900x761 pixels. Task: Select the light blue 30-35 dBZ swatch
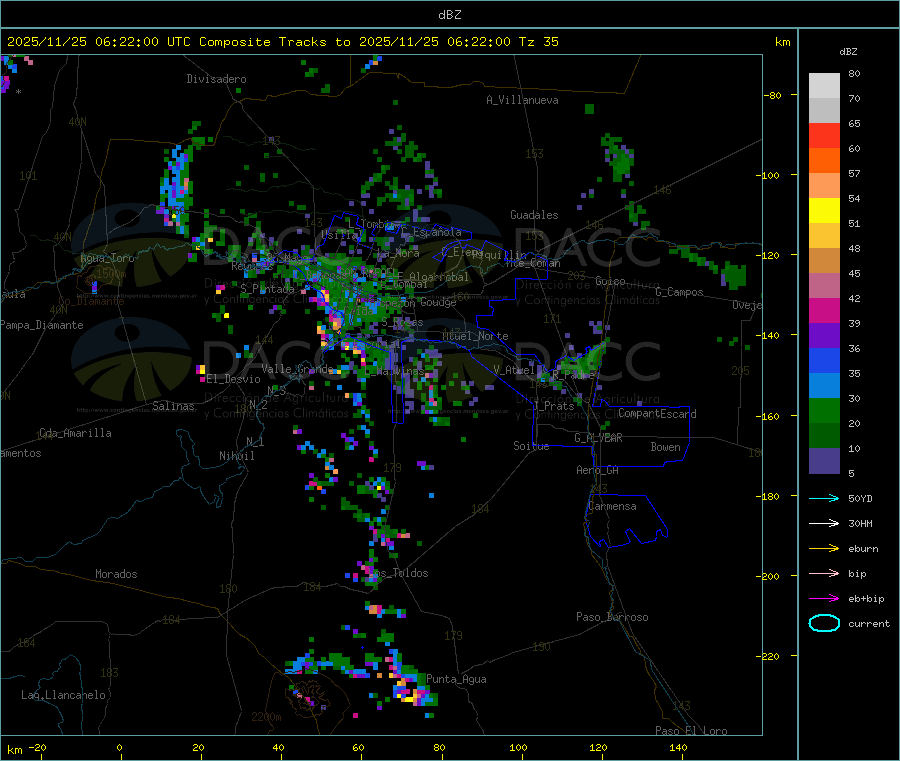click(x=824, y=386)
